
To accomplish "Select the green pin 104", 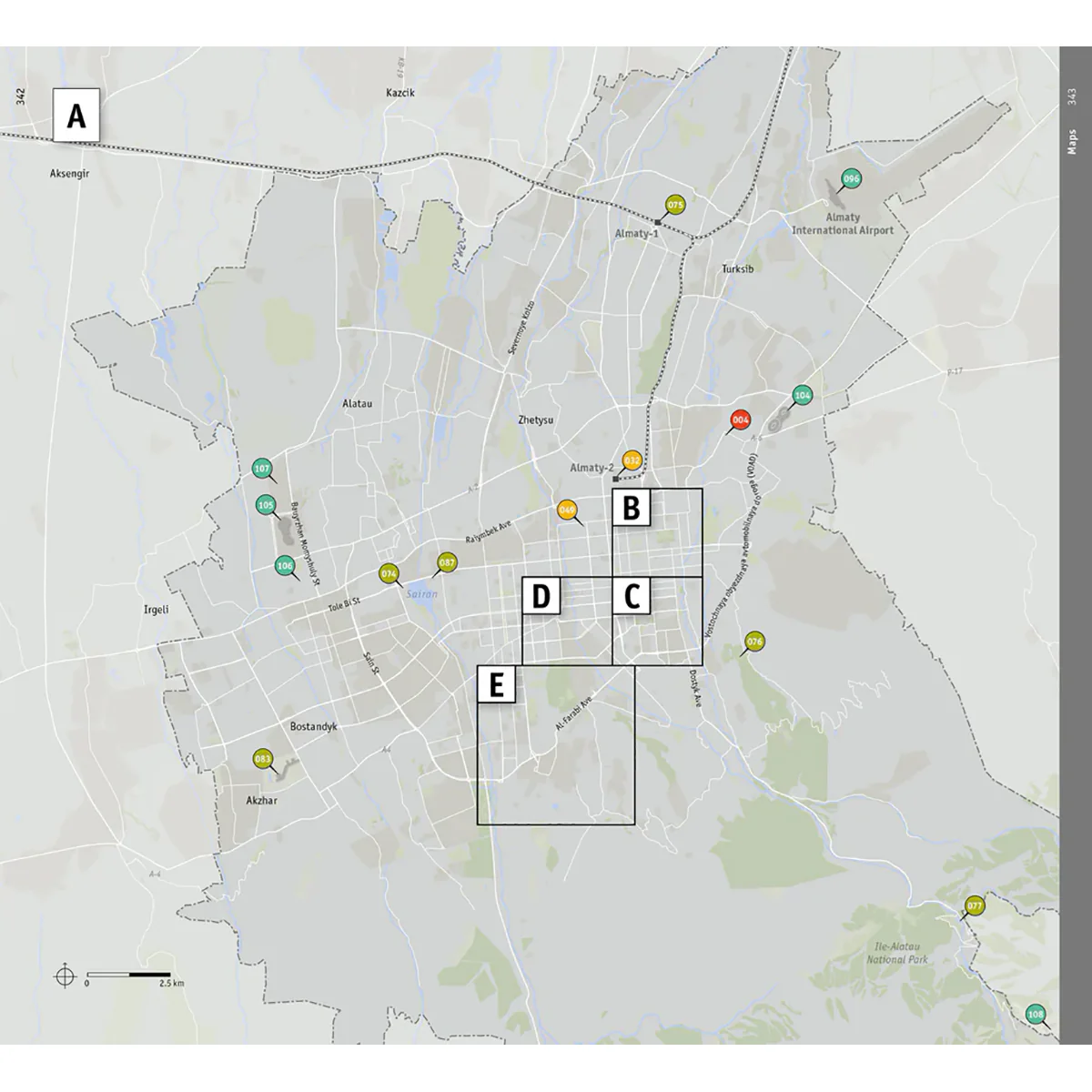I will tap(802, 395).
